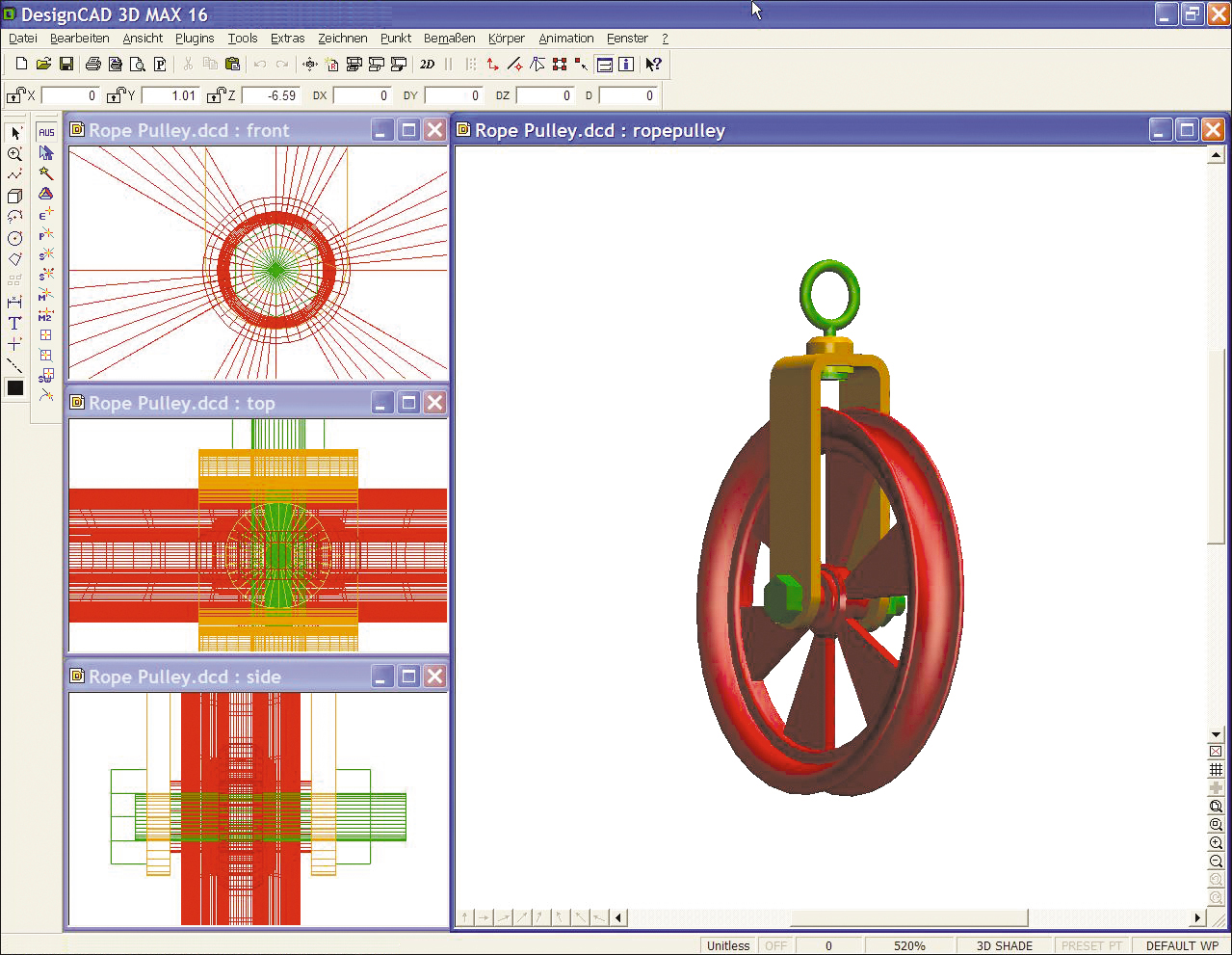1232x955 pixels.
Task: Select the zoom magnifier tool in the left toolbar
Action: pos(14,153)
